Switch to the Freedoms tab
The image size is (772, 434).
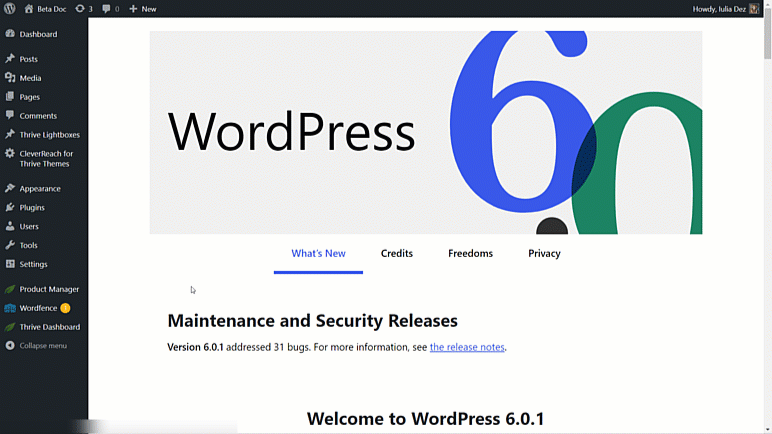pyautogui.click(x=470, y=253)
